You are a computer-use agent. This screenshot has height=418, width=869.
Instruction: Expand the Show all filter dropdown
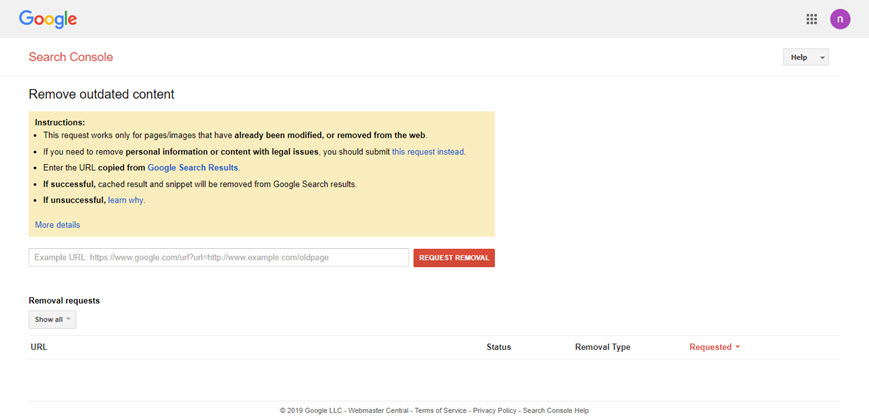point(53,319)
